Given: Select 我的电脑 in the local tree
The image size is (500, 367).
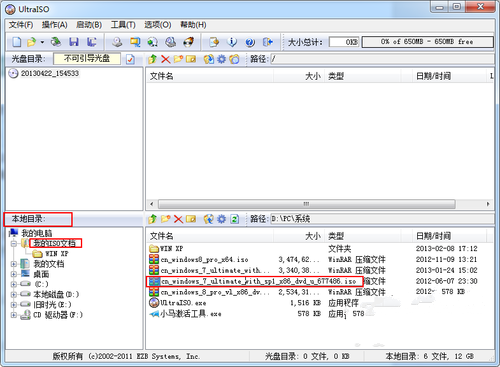Looking at the screenshot, I should 37,233.
